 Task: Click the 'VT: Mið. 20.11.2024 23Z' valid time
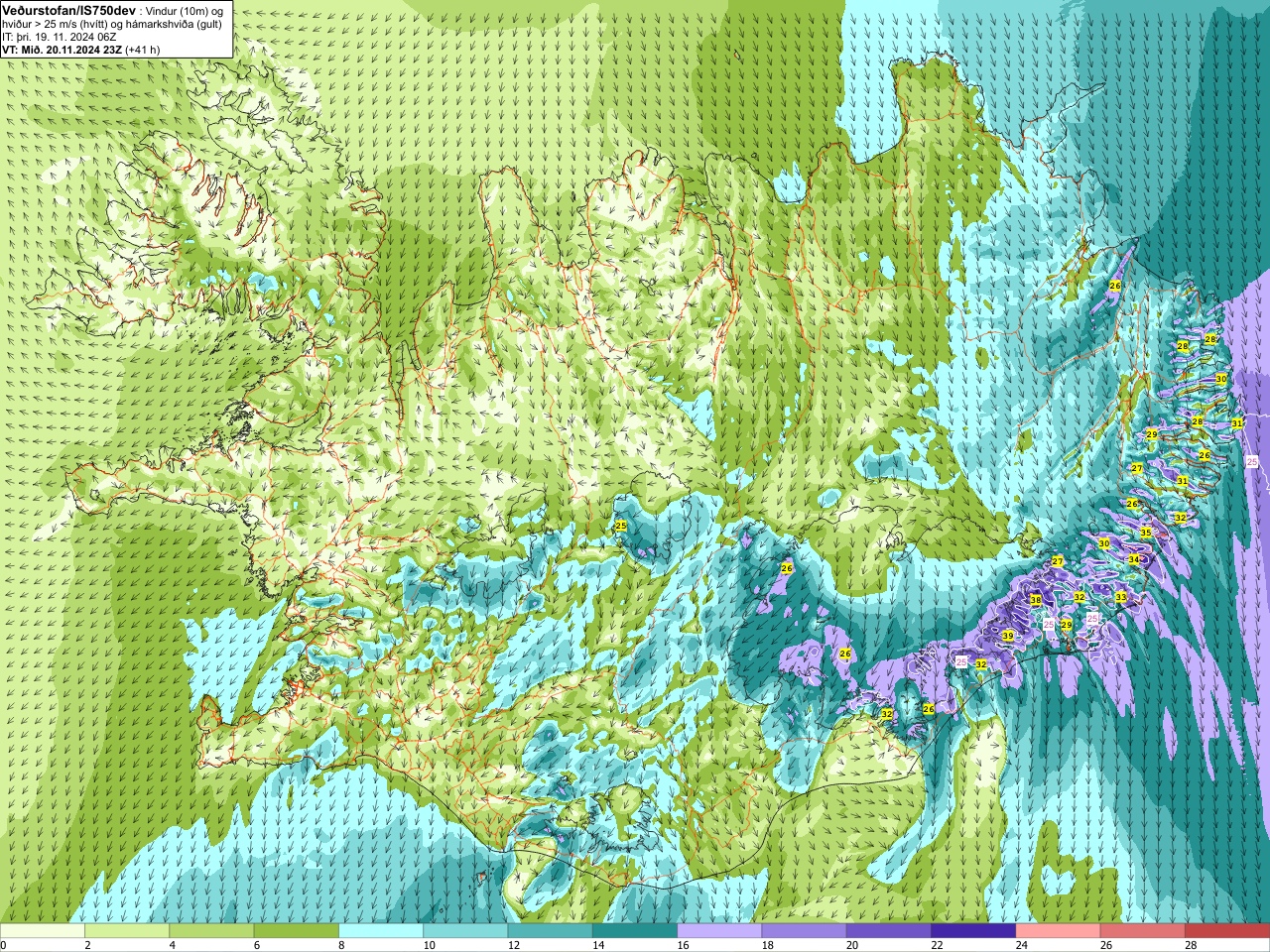(x=62, y=50)
